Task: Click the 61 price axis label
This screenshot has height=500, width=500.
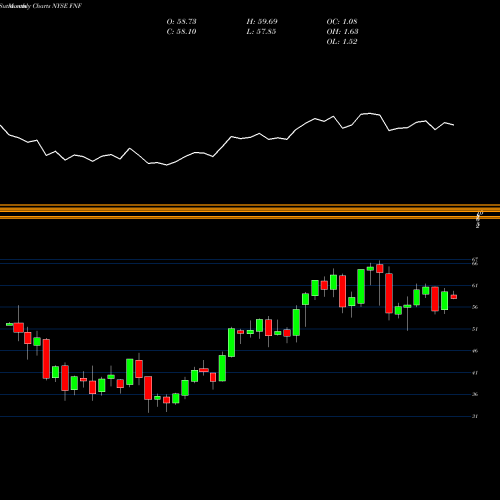Action: pyautogui.click(x=475, y=285)
